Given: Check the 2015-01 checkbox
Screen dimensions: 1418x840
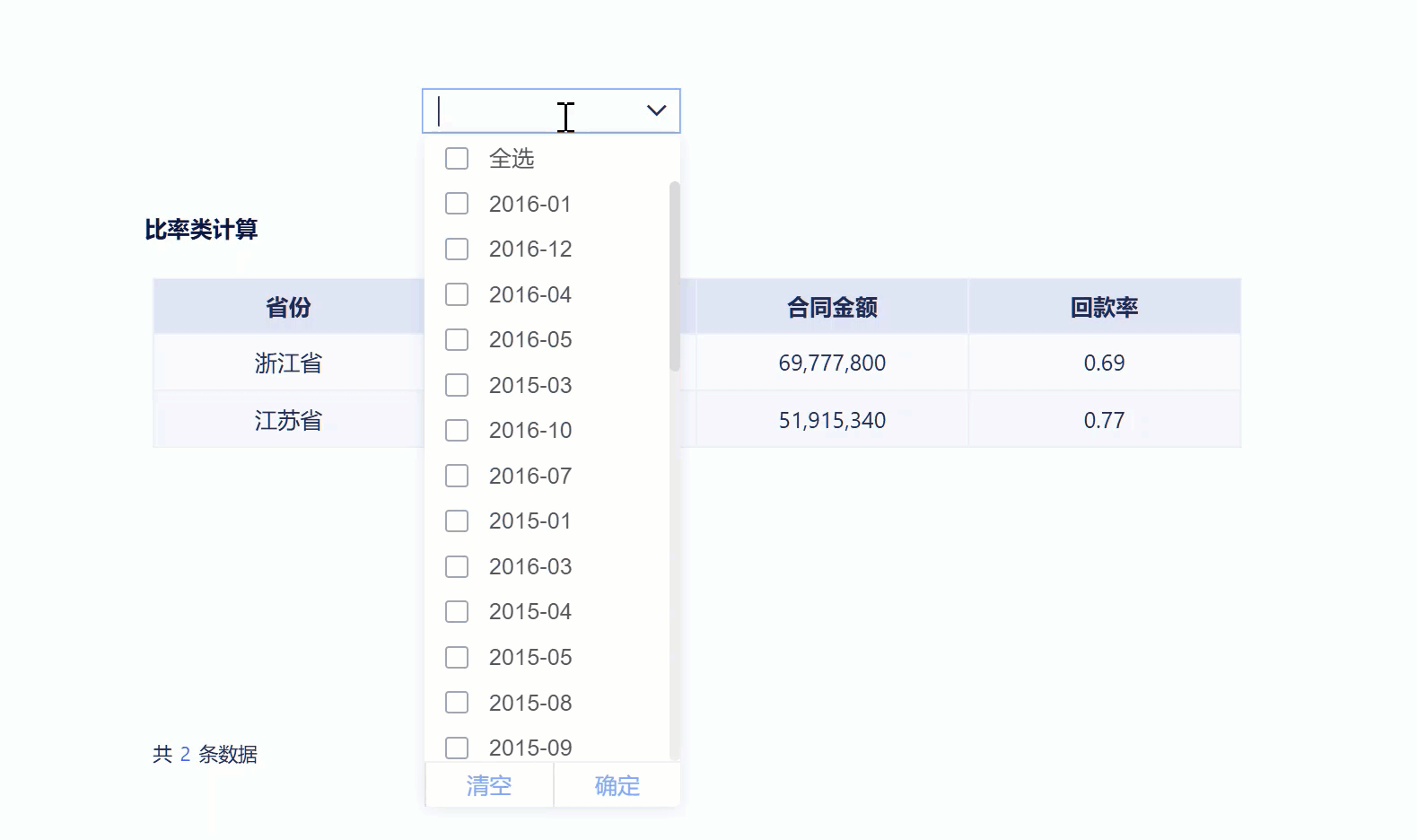Looking at the screenshot, I should (x=457, y=521).
